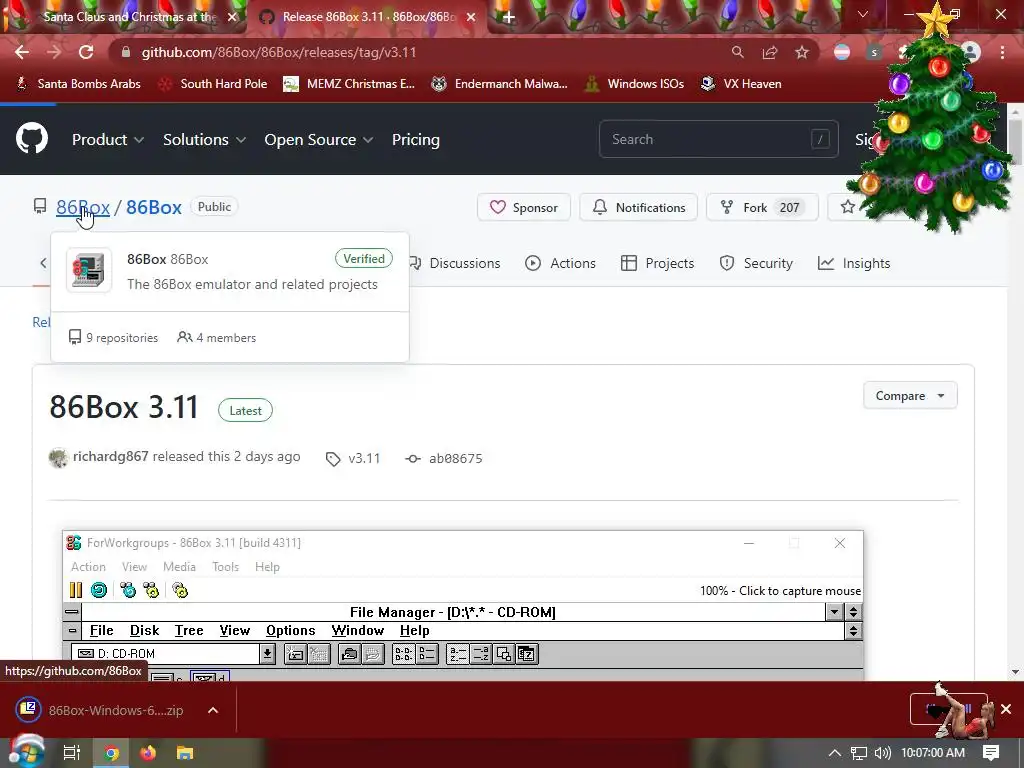Bookmark page with star icon in address bar
This screenshot has width=1024, height=768.
(x=802, y=52)
